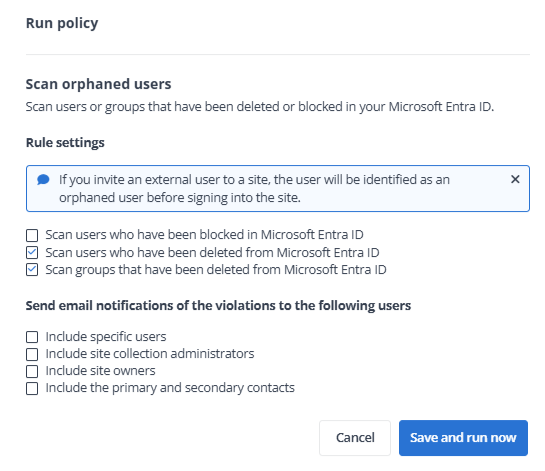Click Save and run now
545x471 pixels.
coord(463,438)
